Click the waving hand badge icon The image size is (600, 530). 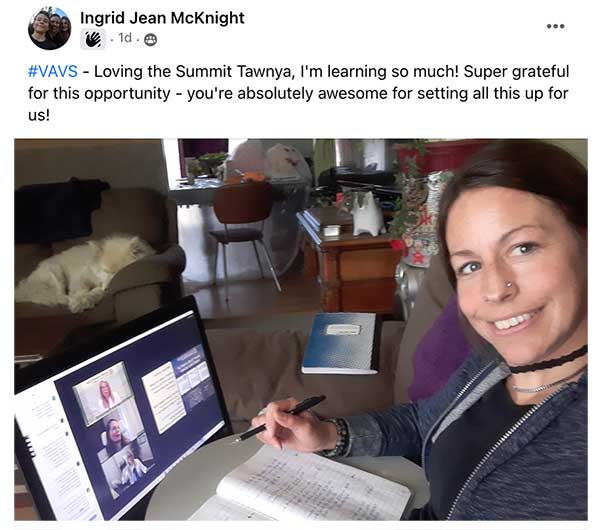[93, 39]
